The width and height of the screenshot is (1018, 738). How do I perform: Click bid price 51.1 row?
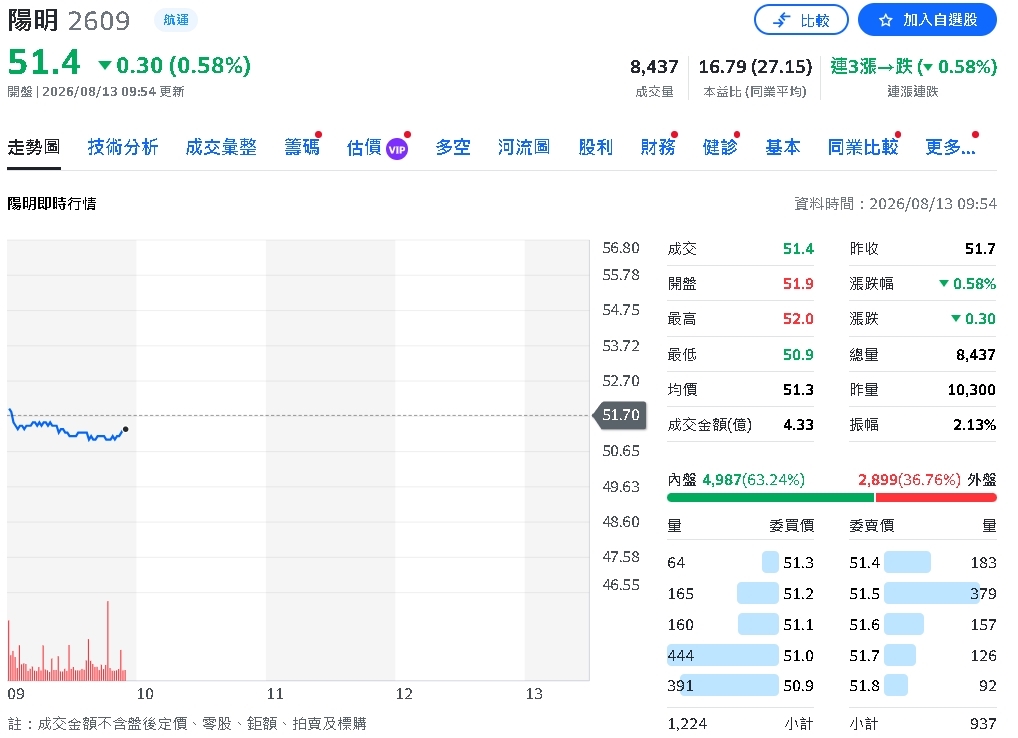coord(740,624)
